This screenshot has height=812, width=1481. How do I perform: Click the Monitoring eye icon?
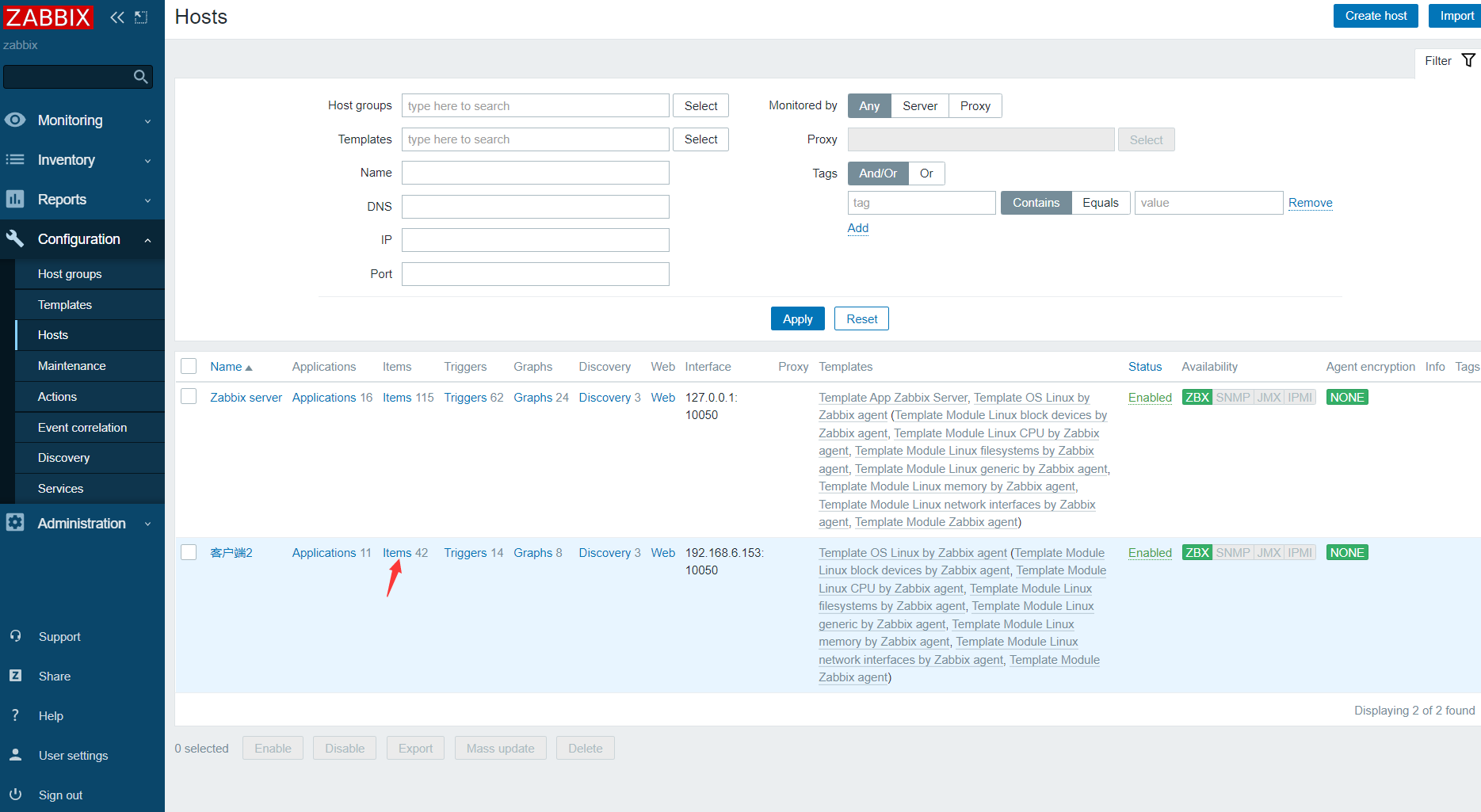(15, 120)
